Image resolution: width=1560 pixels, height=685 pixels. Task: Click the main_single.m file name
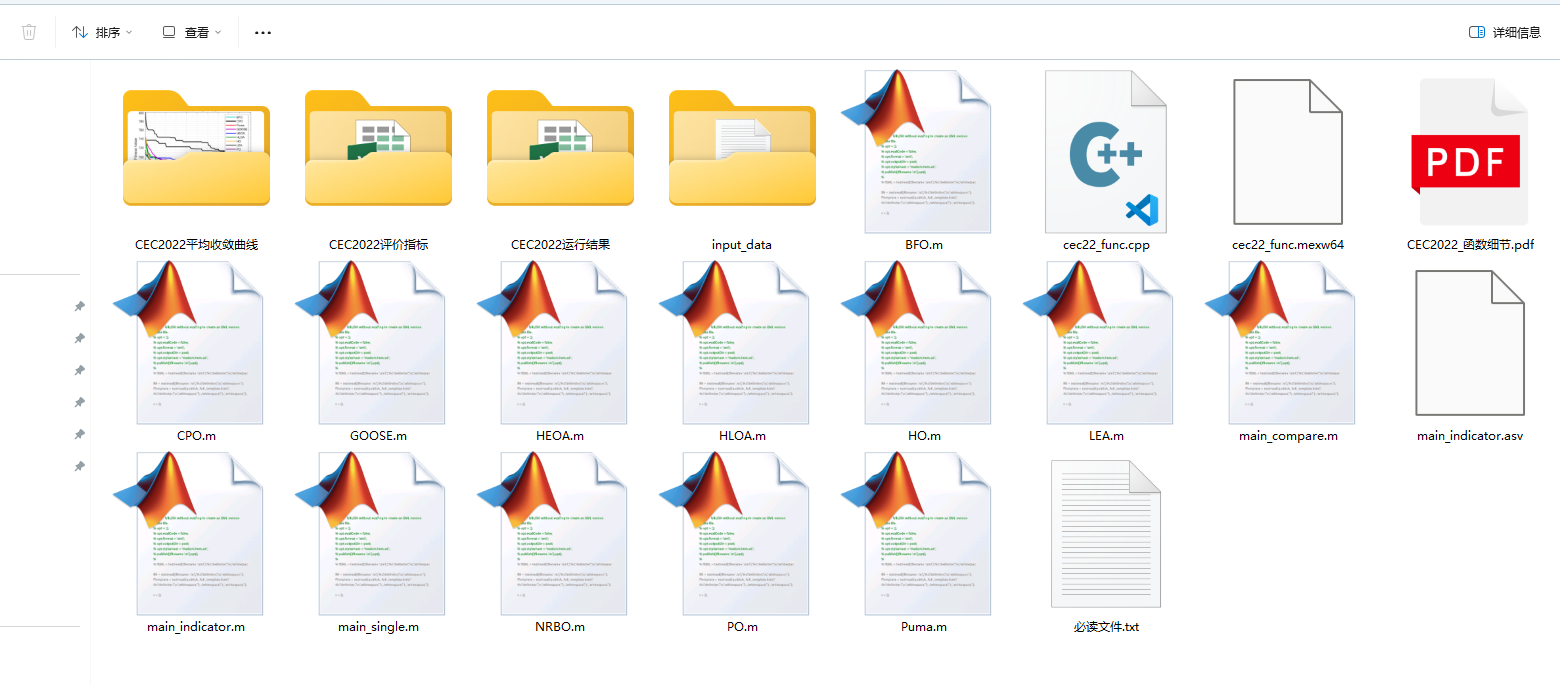(x=379, y=627)
